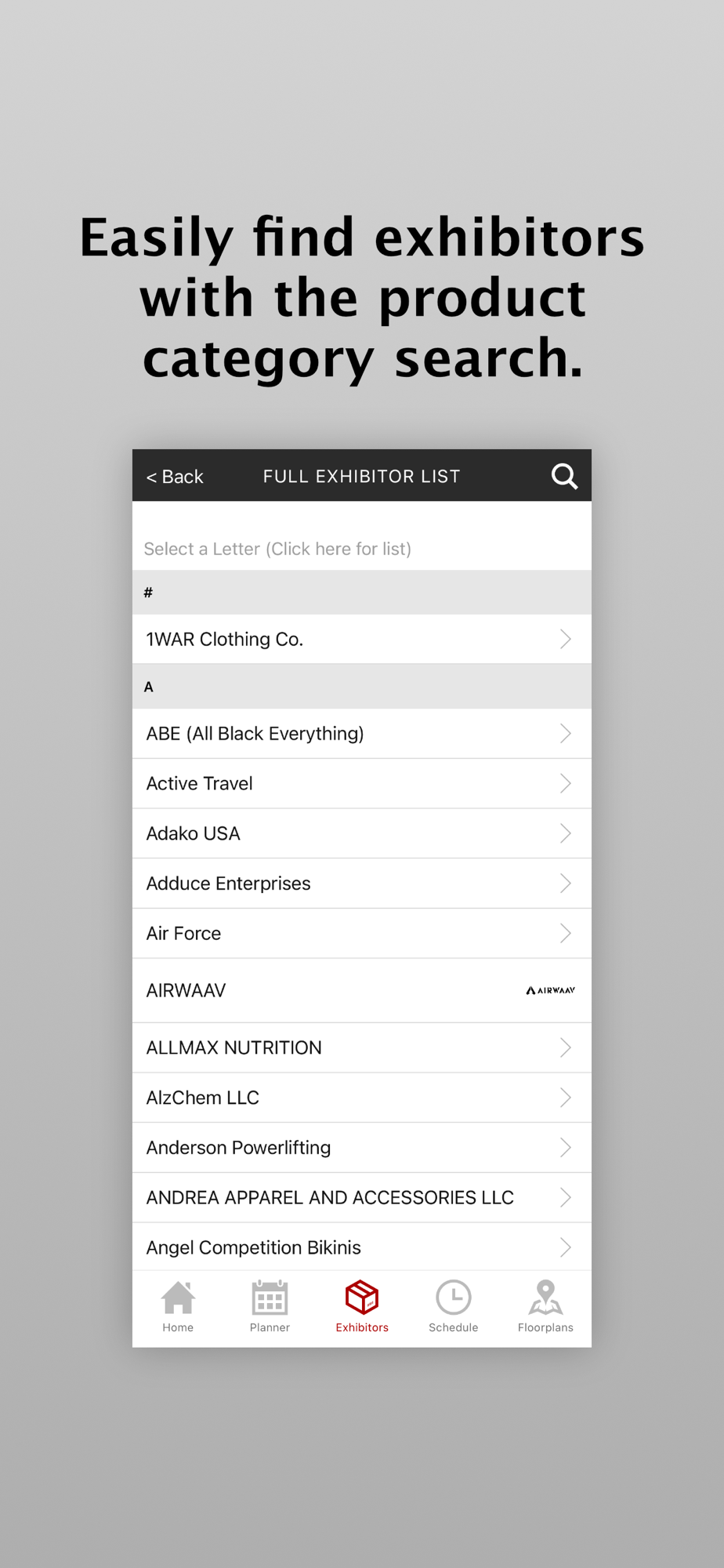Open the Select a Letter list

(x=362, y=548)
